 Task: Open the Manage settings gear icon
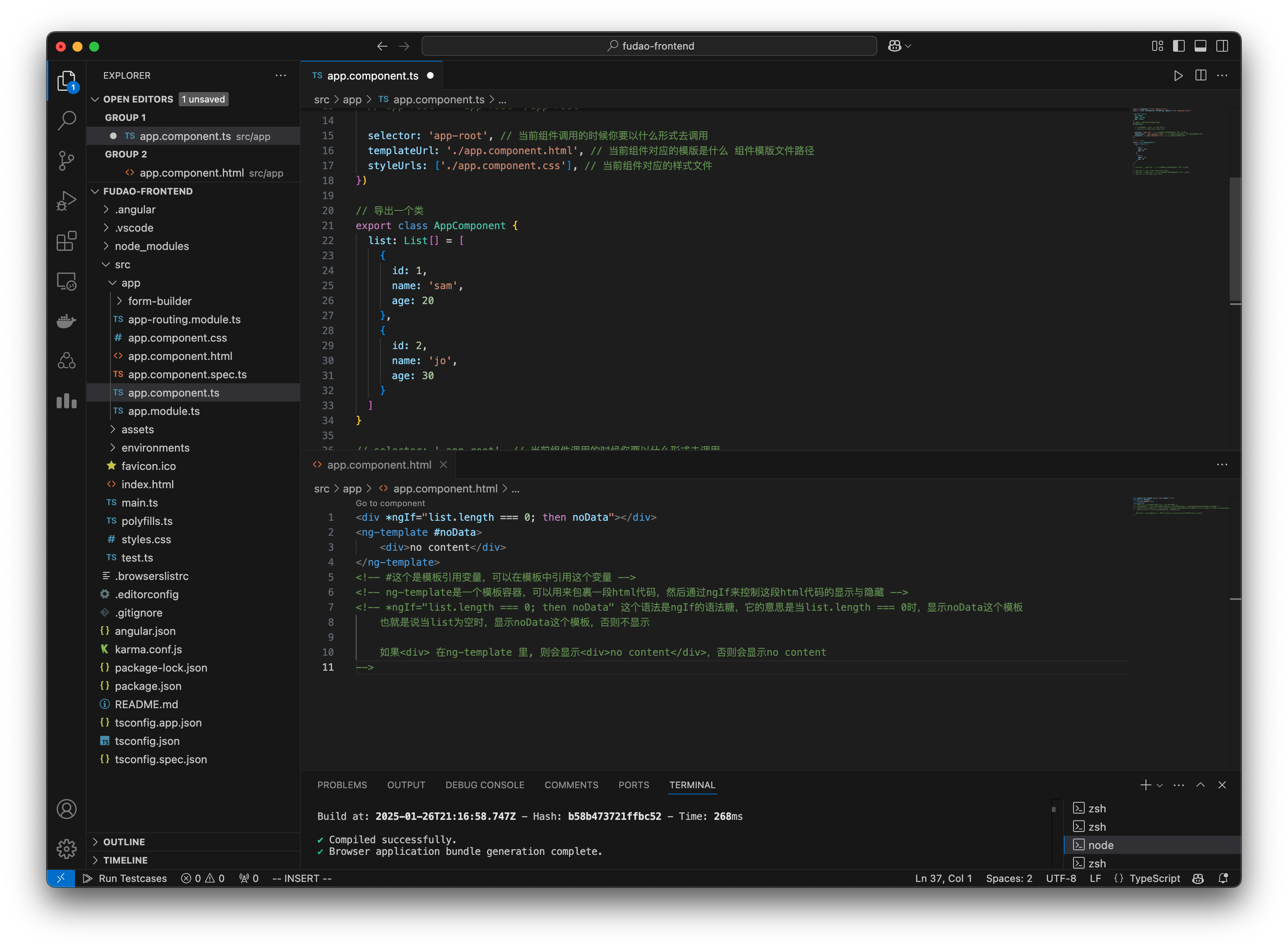pos(67,849)
